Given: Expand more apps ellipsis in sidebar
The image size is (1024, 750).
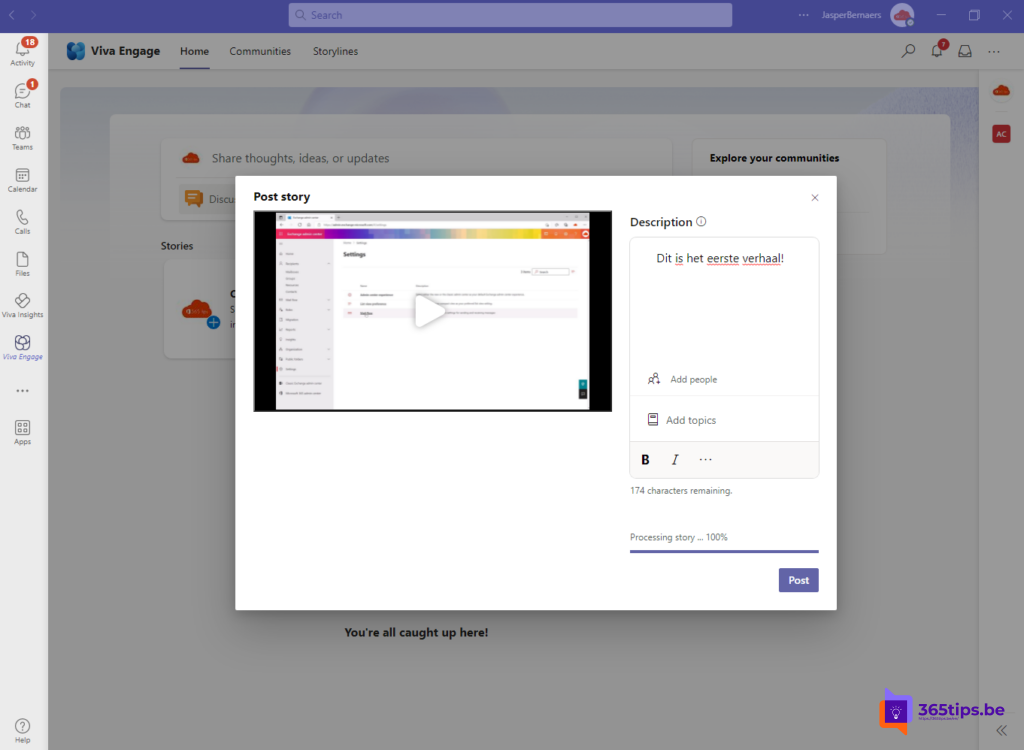Looking at the screenshot, I should 22,391.
